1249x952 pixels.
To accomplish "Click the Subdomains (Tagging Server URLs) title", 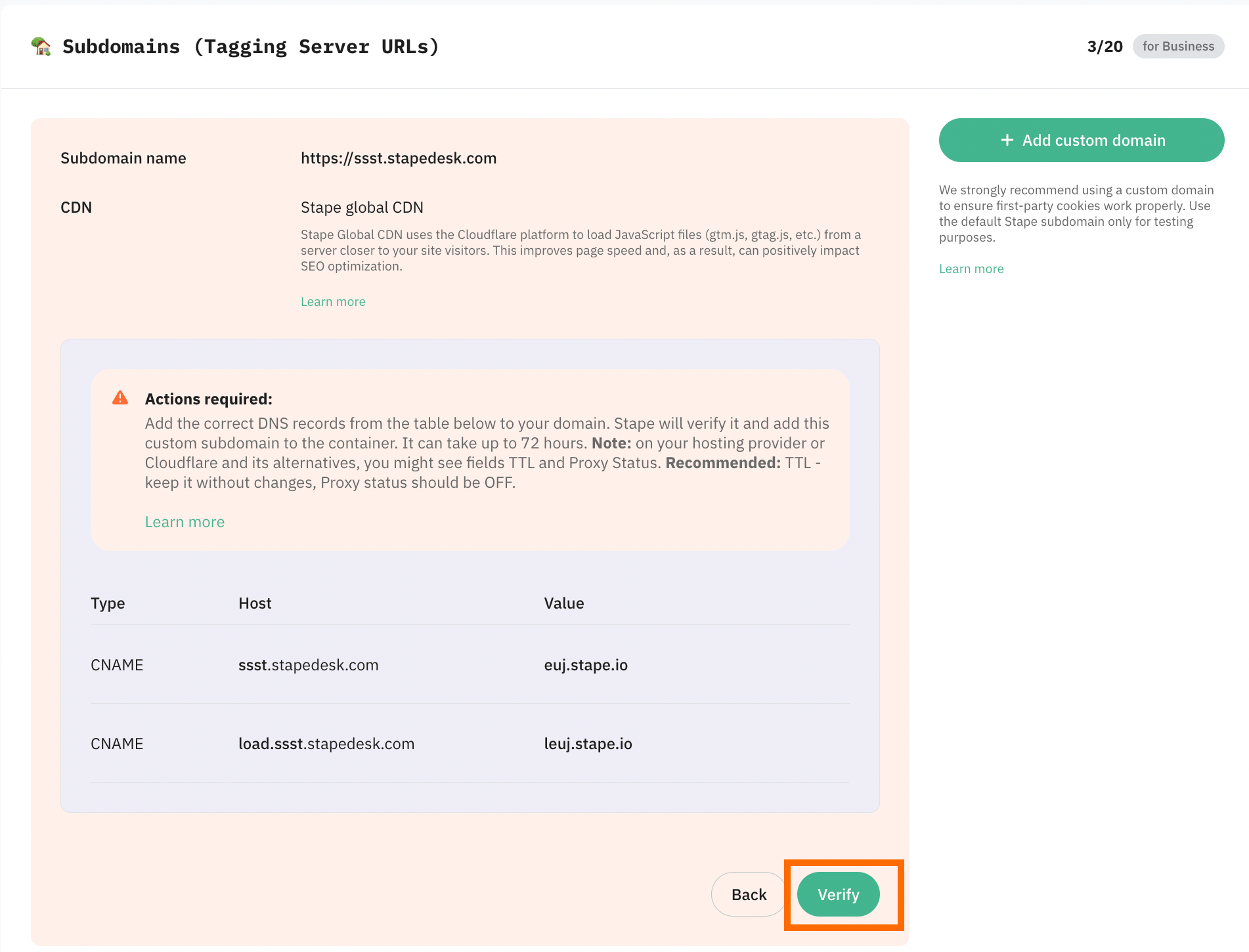I will click(251, 47).
